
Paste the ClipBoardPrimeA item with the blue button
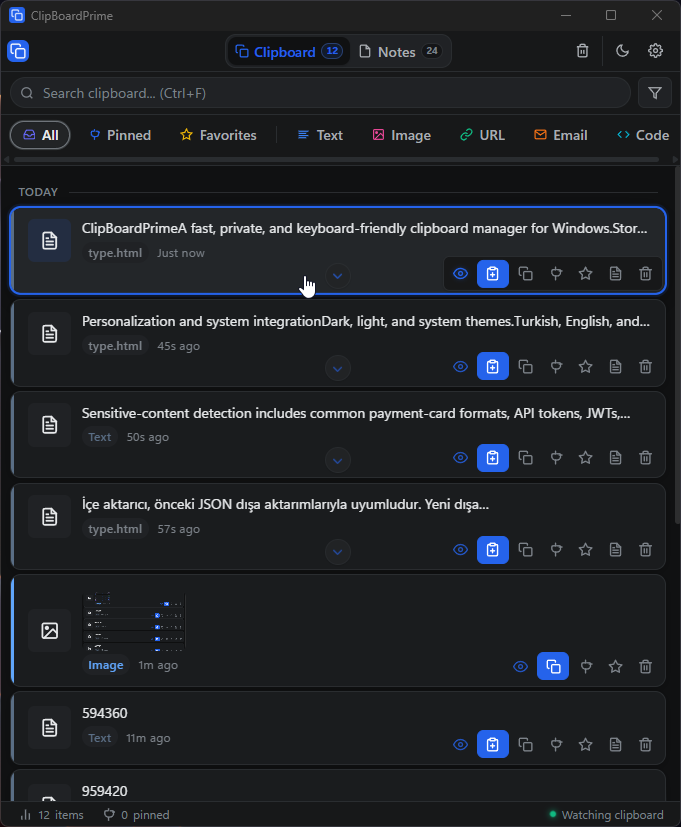[x=493, y=274]
